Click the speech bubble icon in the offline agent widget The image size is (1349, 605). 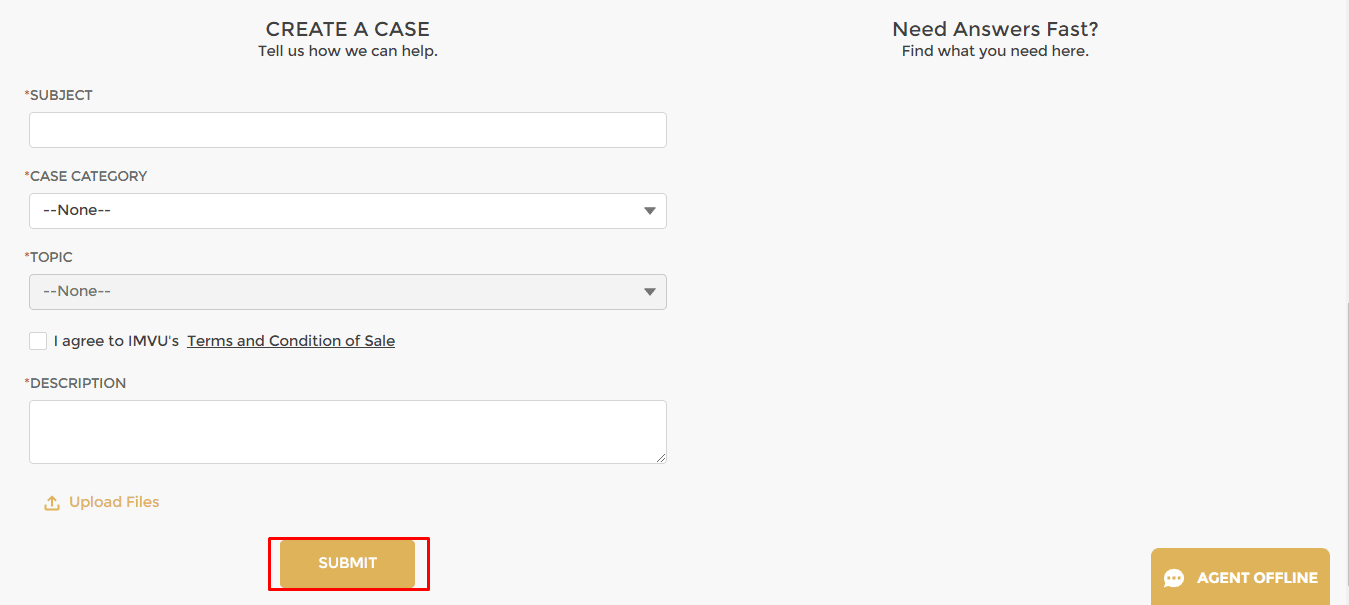1171,577
